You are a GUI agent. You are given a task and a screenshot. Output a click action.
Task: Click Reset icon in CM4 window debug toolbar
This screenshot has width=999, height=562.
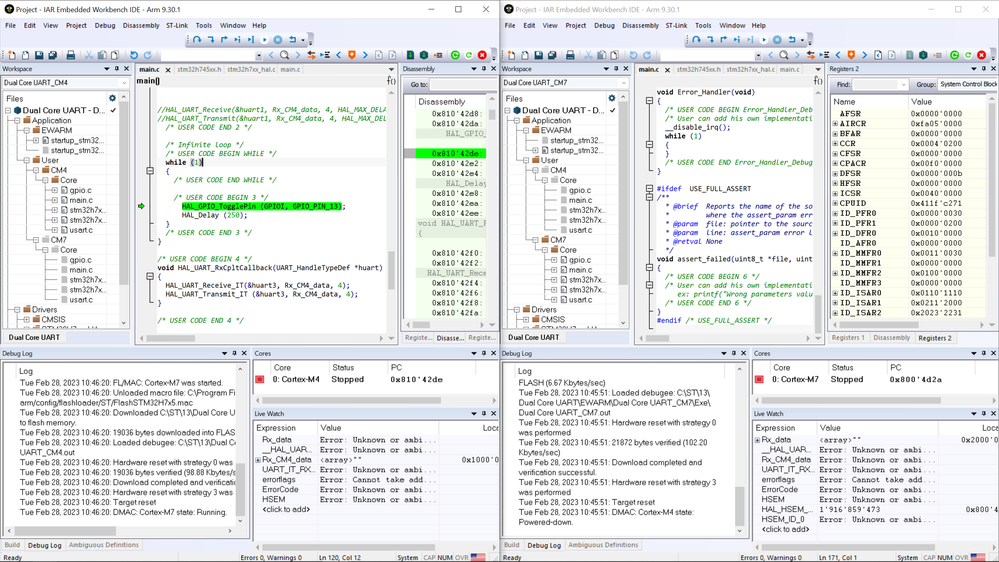pyautogui.click(x=292, y=40)
